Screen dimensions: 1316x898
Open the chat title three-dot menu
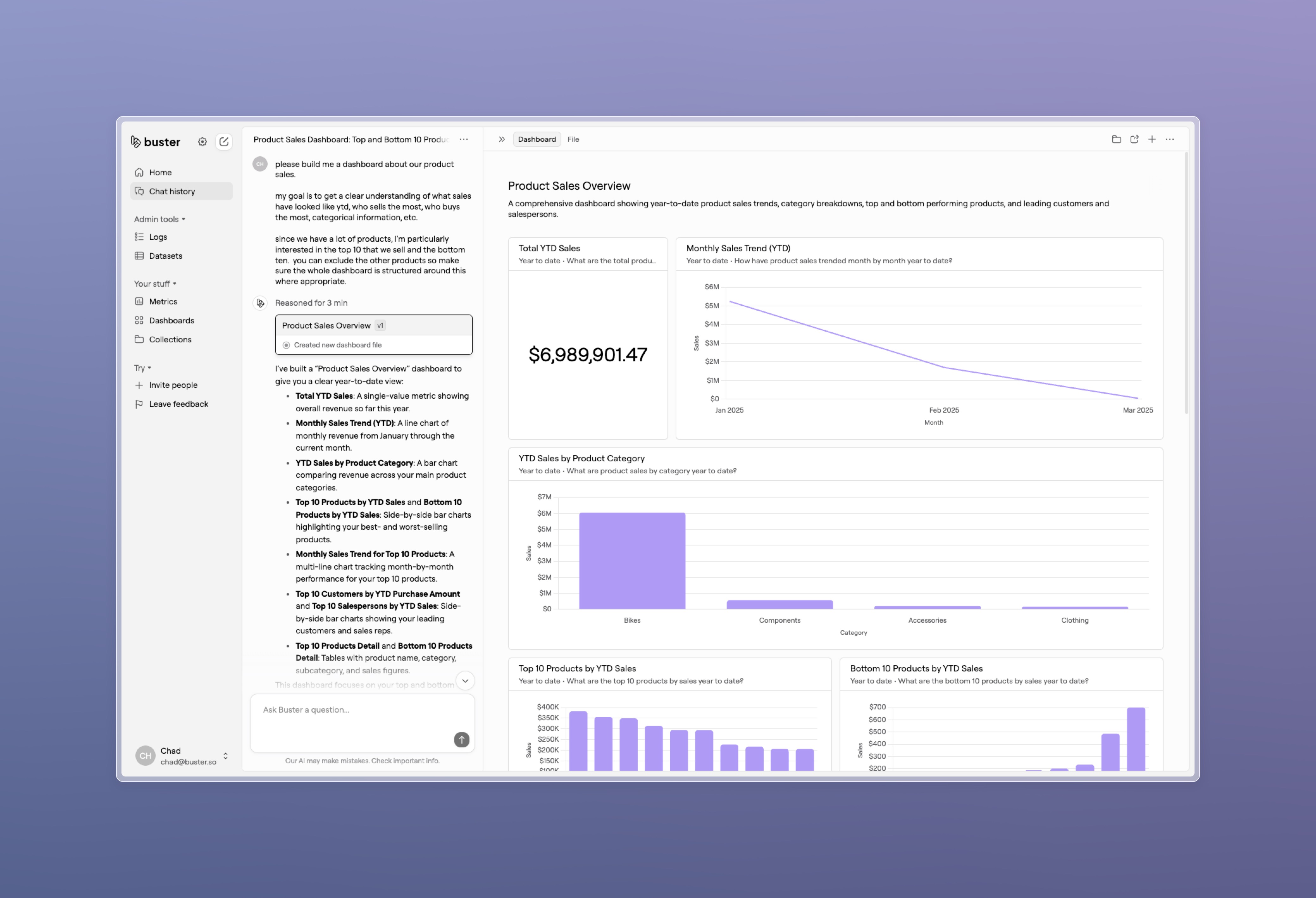pyautogui.click(x=464, y=139)
